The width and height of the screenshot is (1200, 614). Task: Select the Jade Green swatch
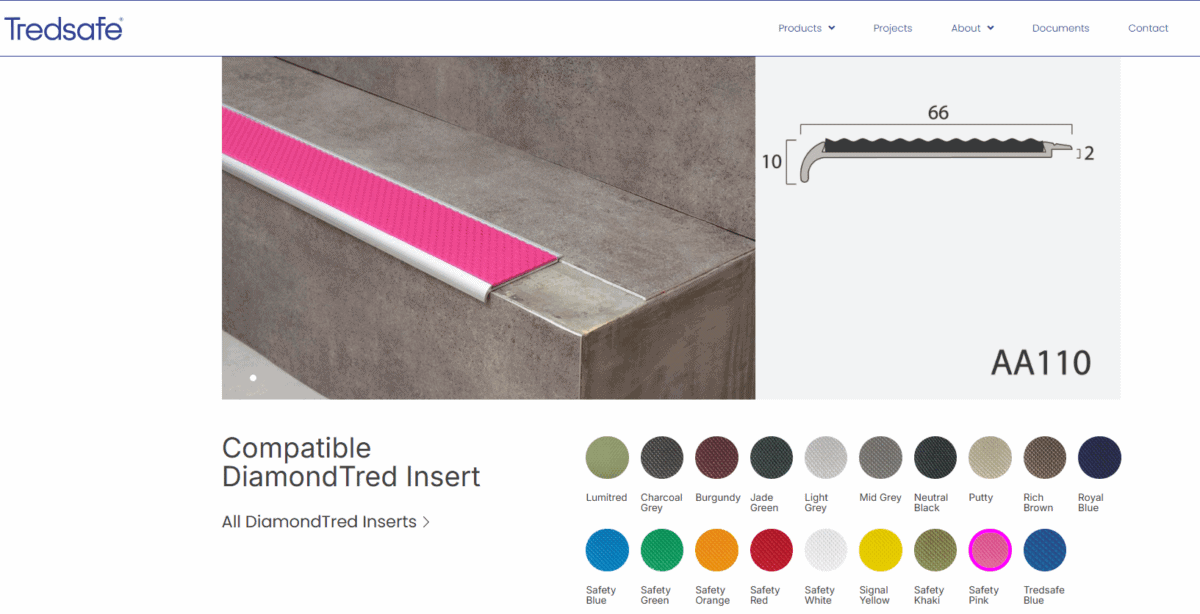[x=771, y=458]
